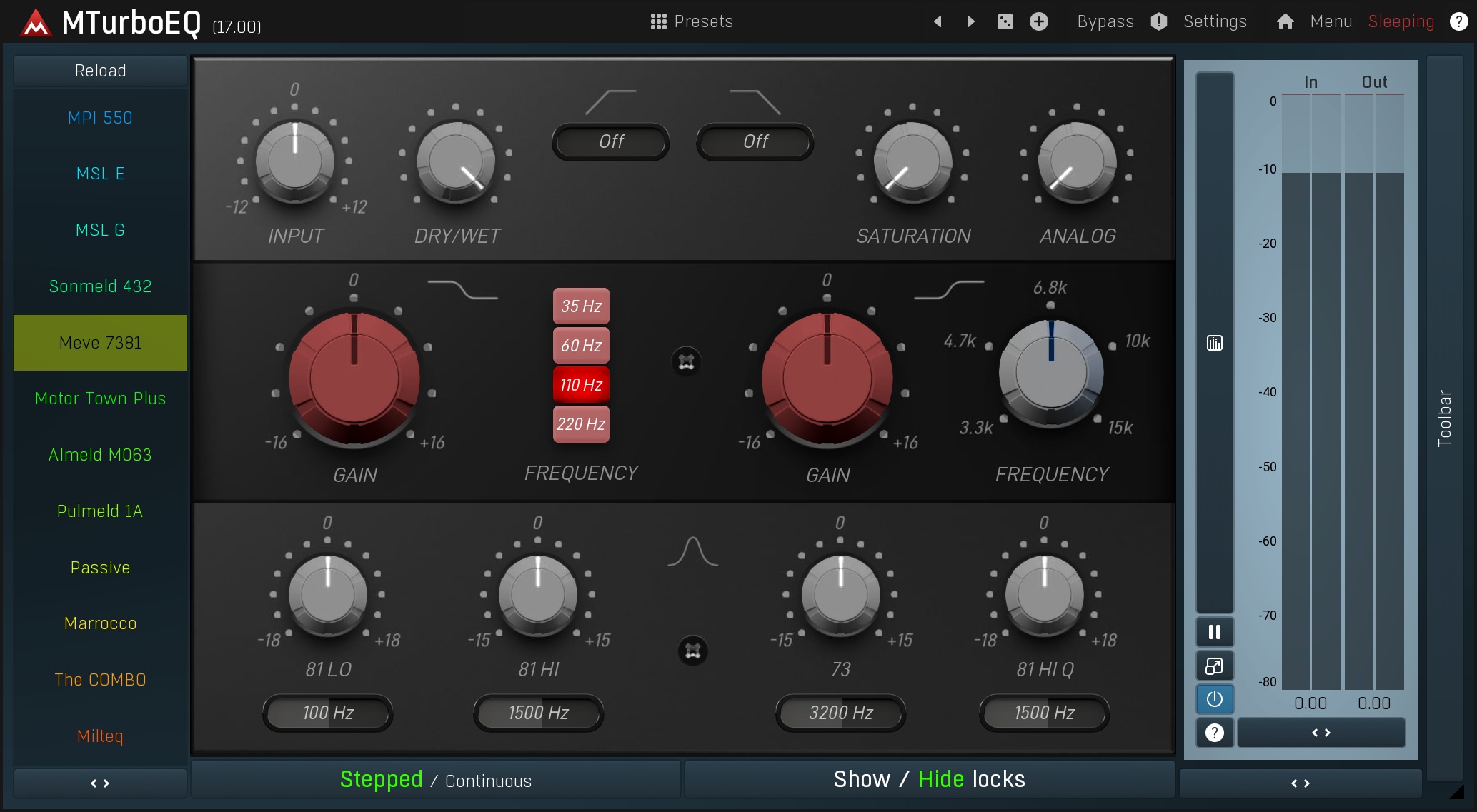Pause the level meters
1477x812 pixels.
tap(1214, 632)
